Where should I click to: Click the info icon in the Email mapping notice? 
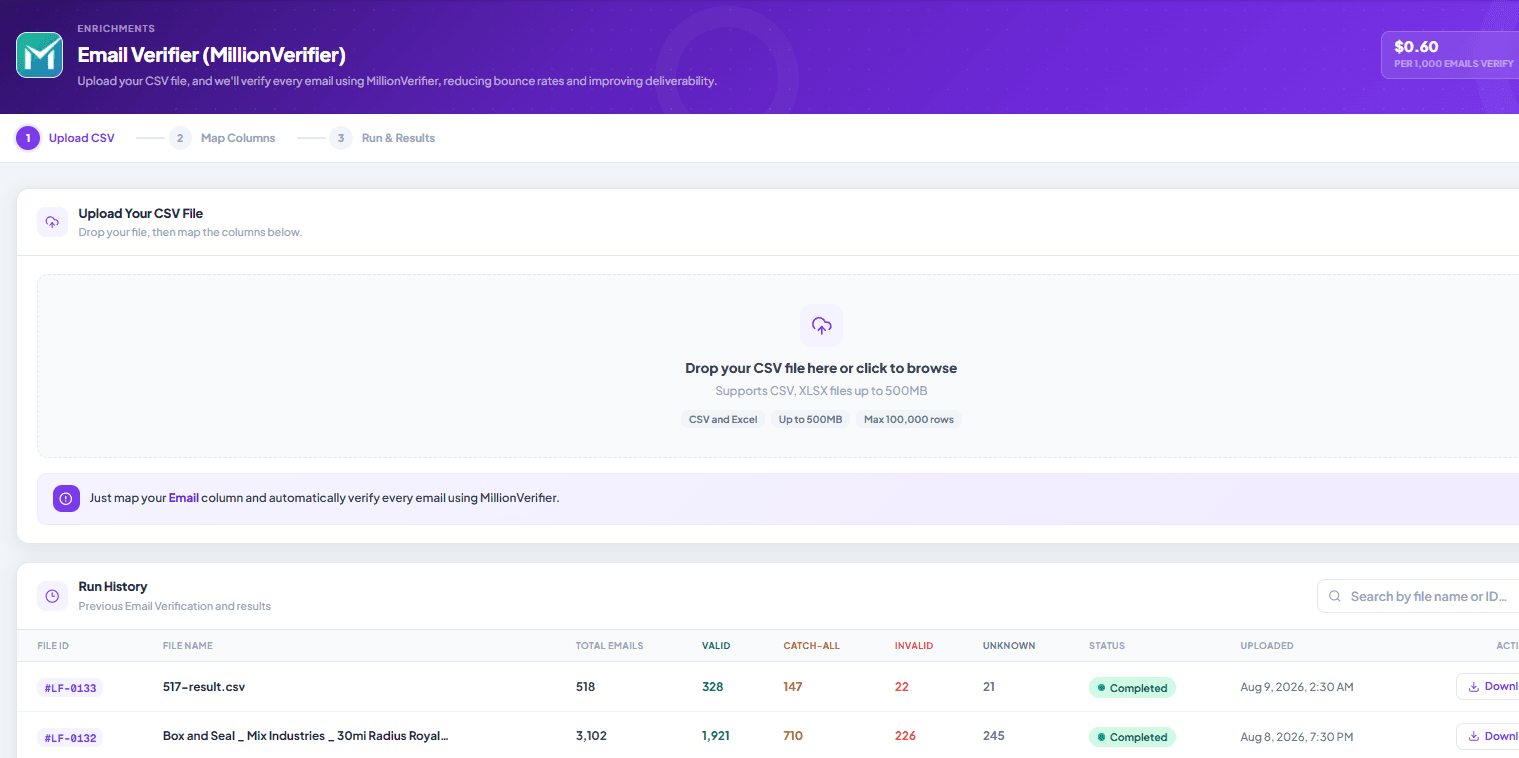coord(66,498)
